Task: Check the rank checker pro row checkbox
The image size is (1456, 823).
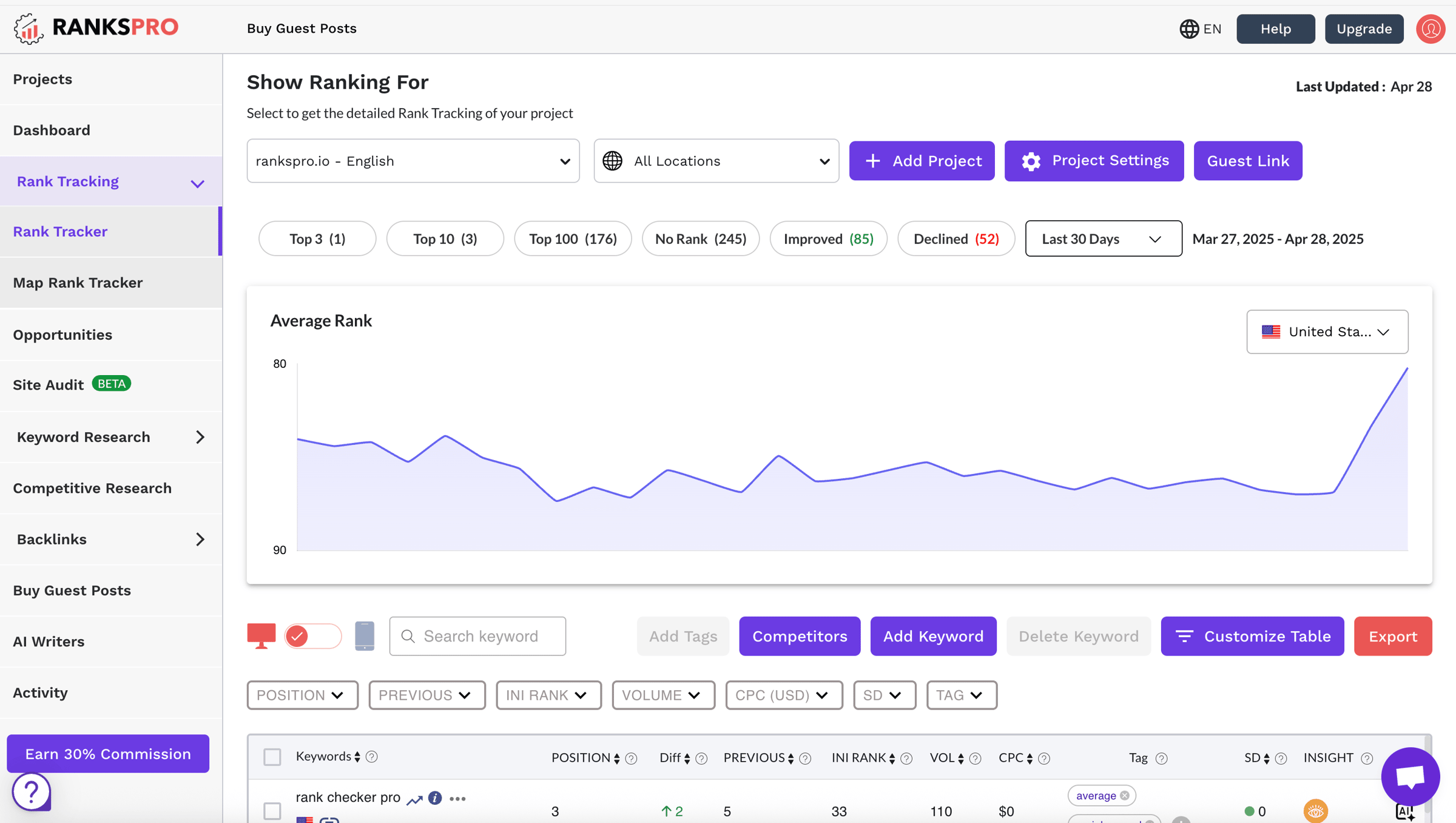Action: 272,810
